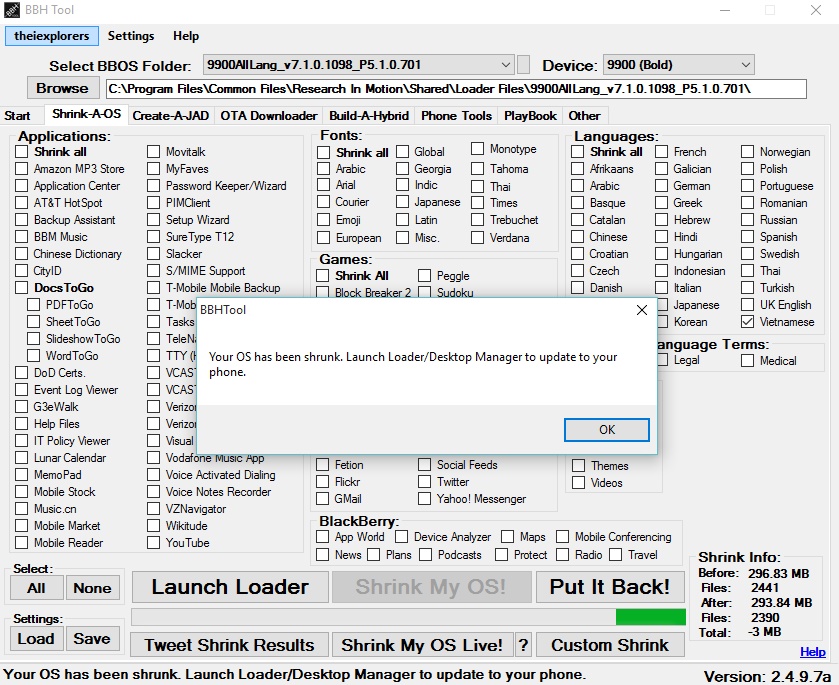Switch to the PlayBook tab
Viewport: 839px width, 685px height.
click(x=530, y=116)
